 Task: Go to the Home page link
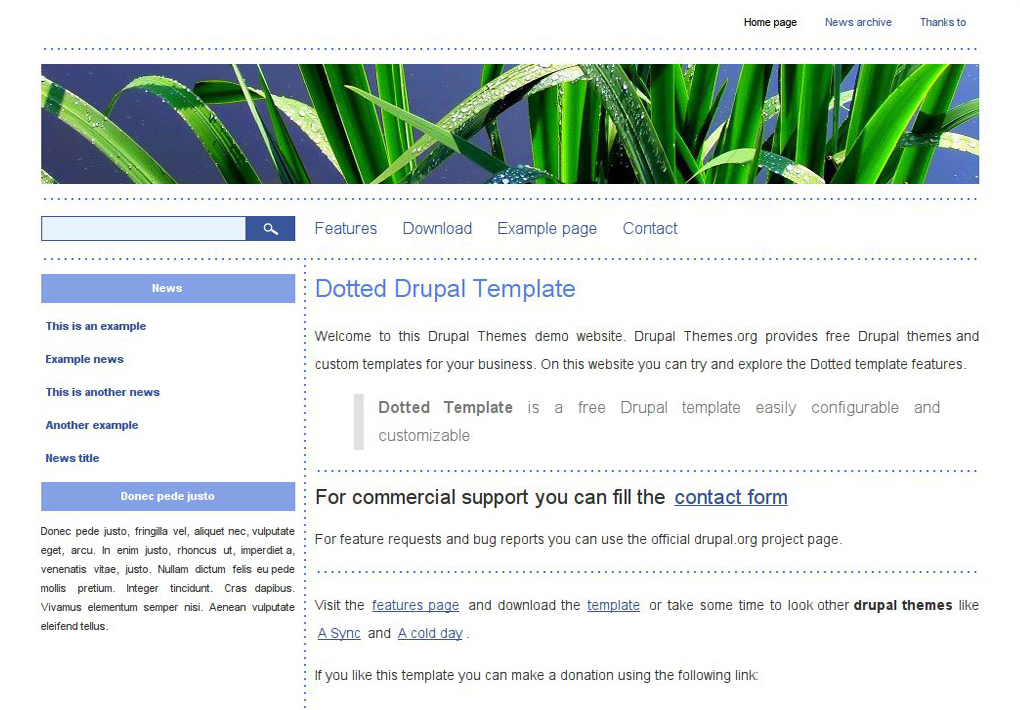click(769, 22)
